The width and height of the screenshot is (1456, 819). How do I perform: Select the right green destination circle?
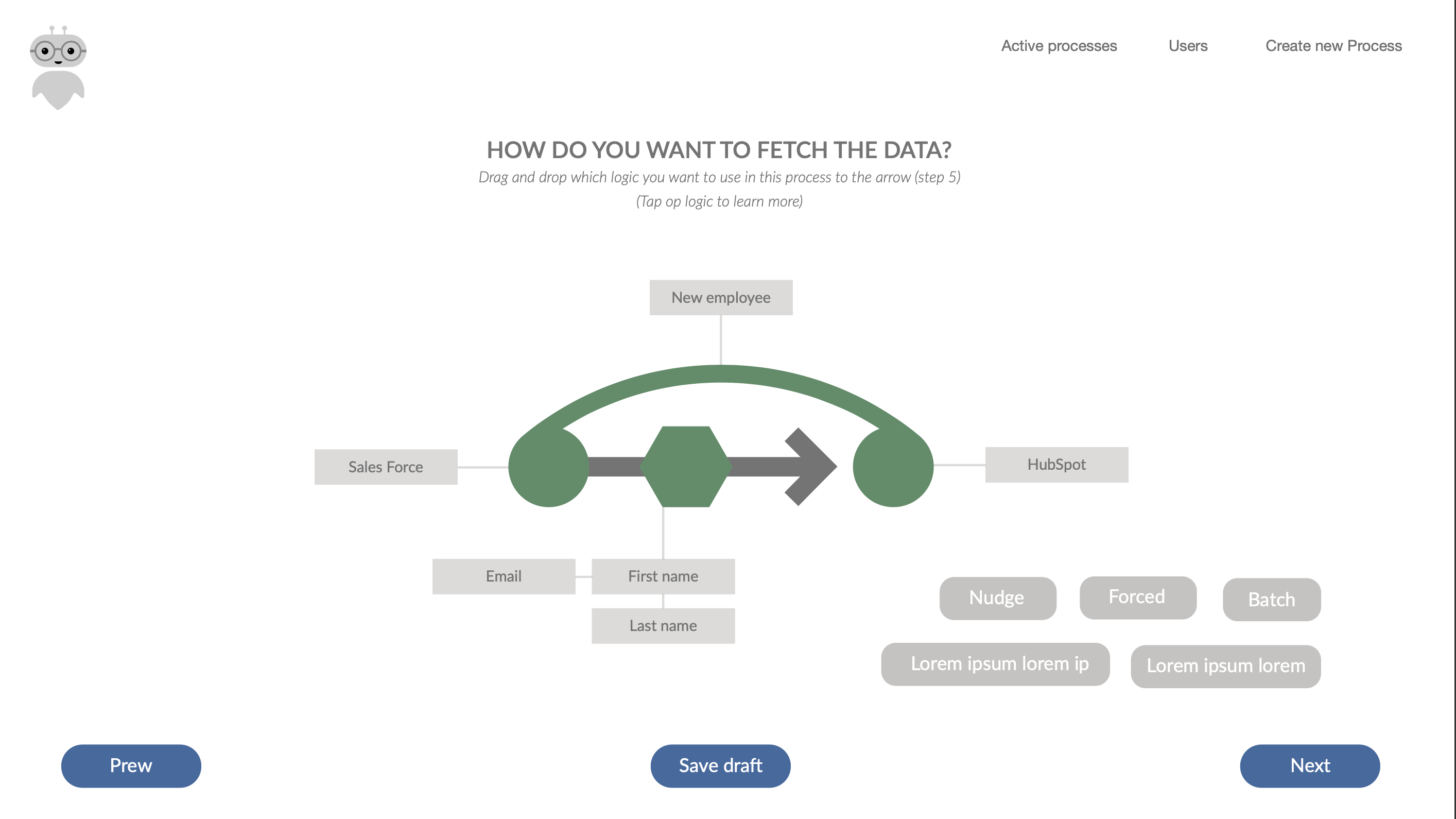pyautogui.click(x=893, y=467)
